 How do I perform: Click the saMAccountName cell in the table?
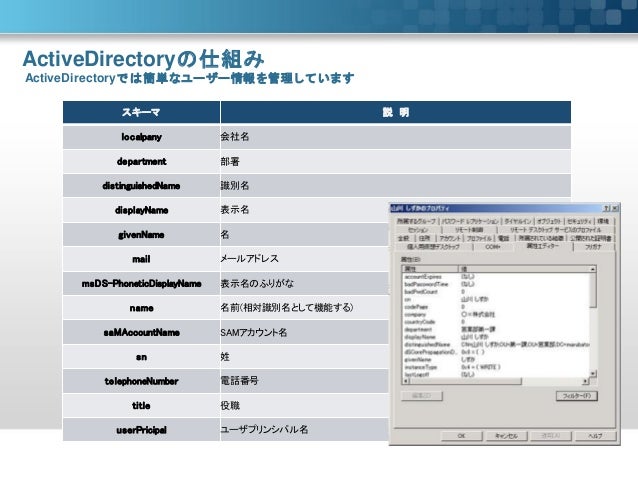(141, 332)
